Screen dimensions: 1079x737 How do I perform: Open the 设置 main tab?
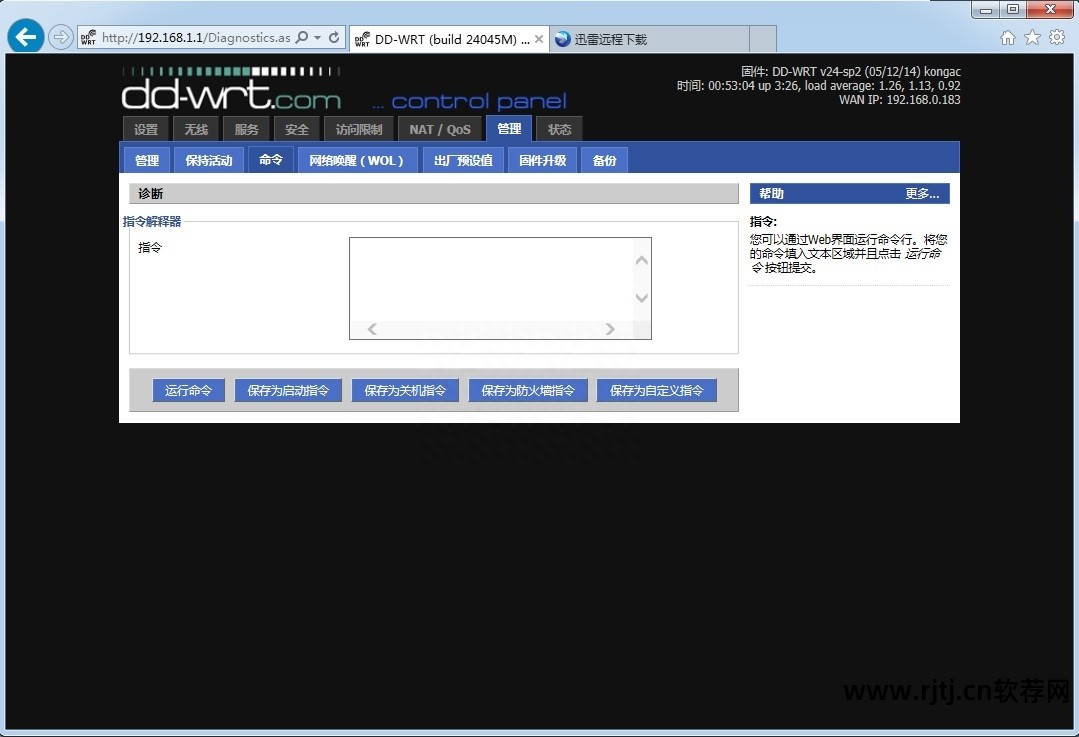146,129
